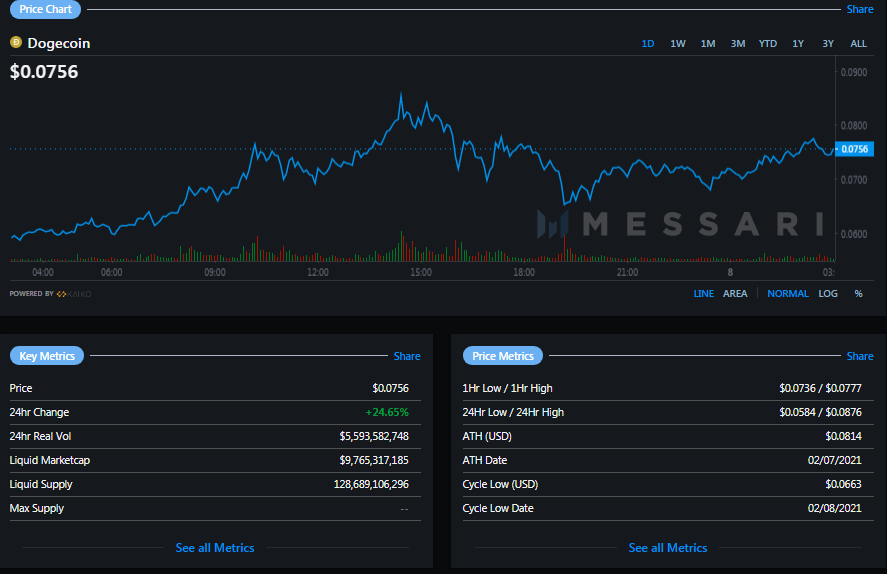Screen dimensions: 887x574
Task: Click the 0.0900 price axis label
Action: pos(854,72)
